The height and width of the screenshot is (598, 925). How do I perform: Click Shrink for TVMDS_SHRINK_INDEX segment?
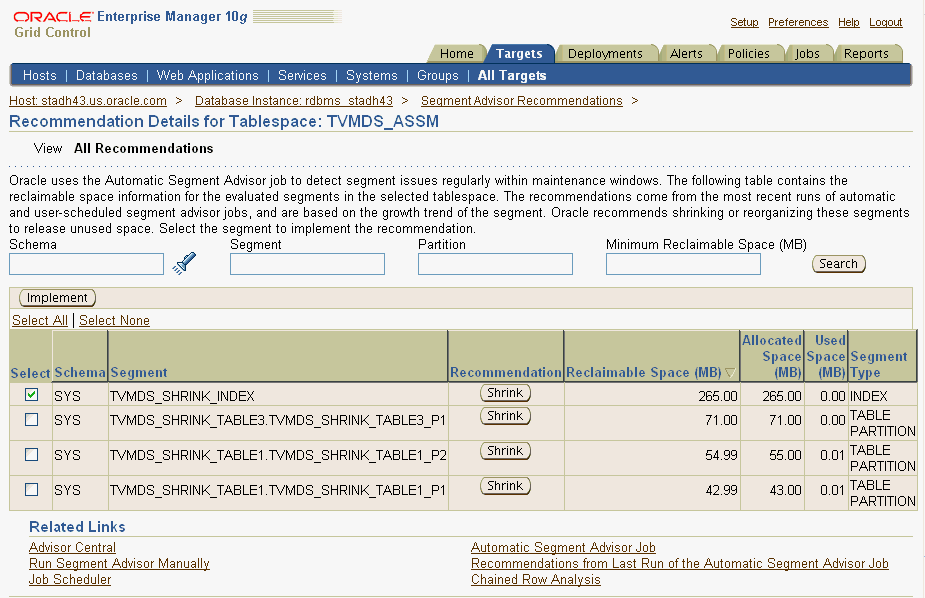tap(505, 394)
